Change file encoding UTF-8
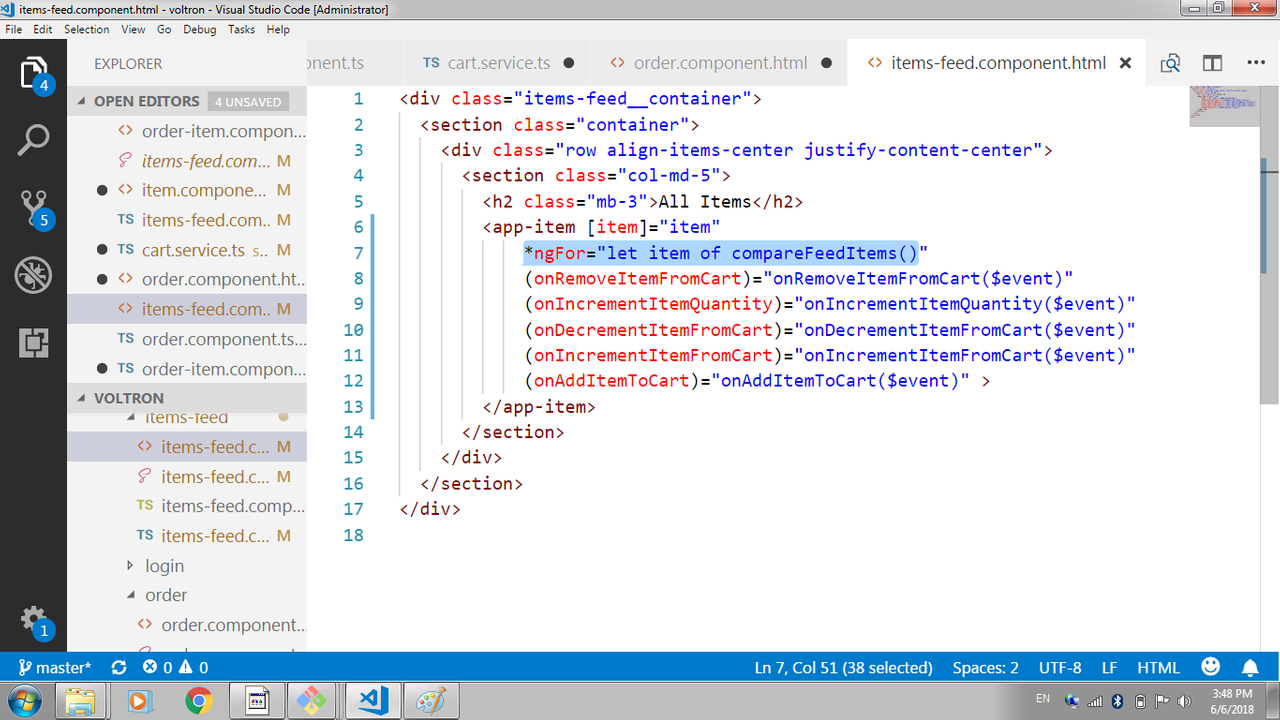 pyautogui.click(x=1060, y=667)
